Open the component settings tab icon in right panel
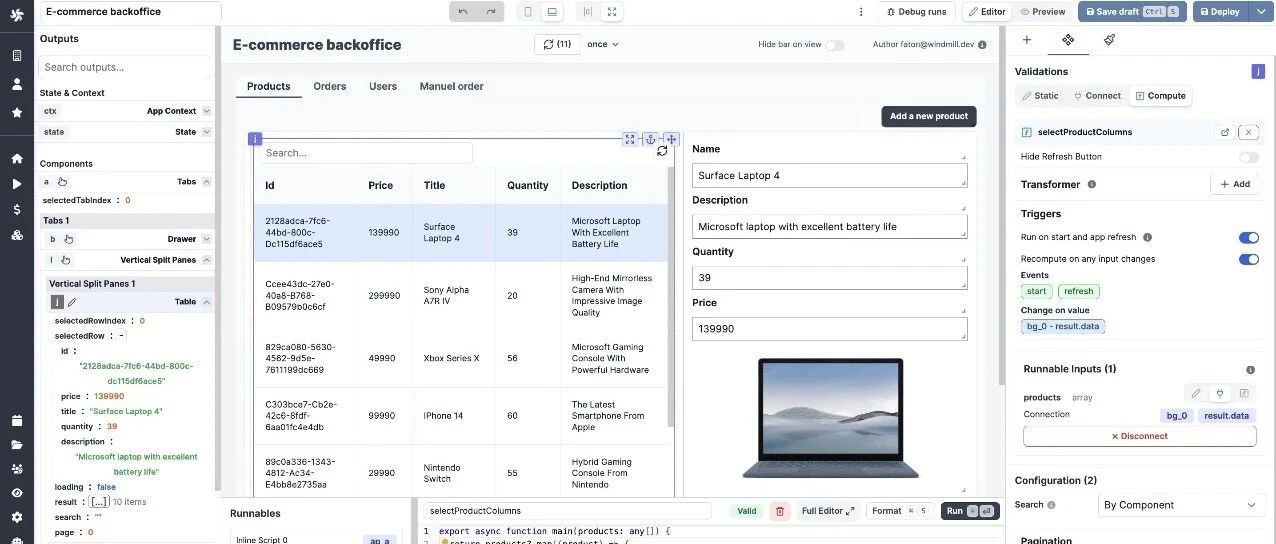Image resolution: width=1276 pixels, height=544 pixels. pos(1068,40)
